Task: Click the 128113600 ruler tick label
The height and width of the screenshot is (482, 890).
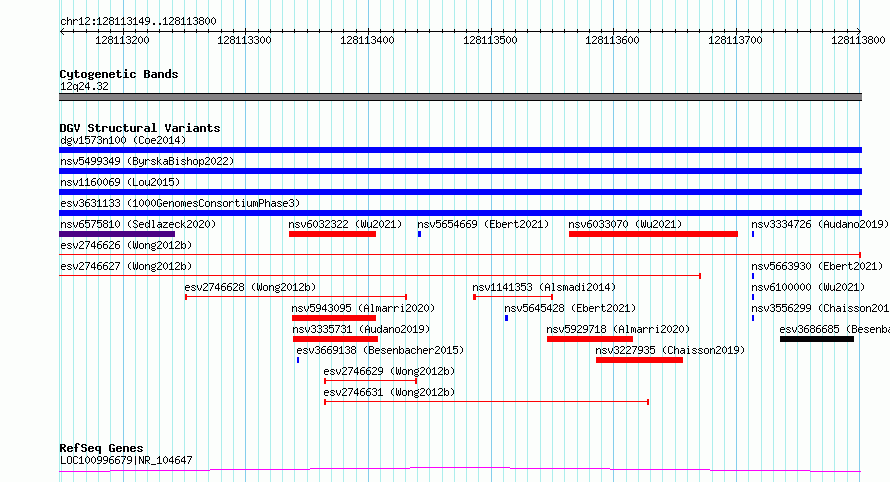Action: point(612,40)
